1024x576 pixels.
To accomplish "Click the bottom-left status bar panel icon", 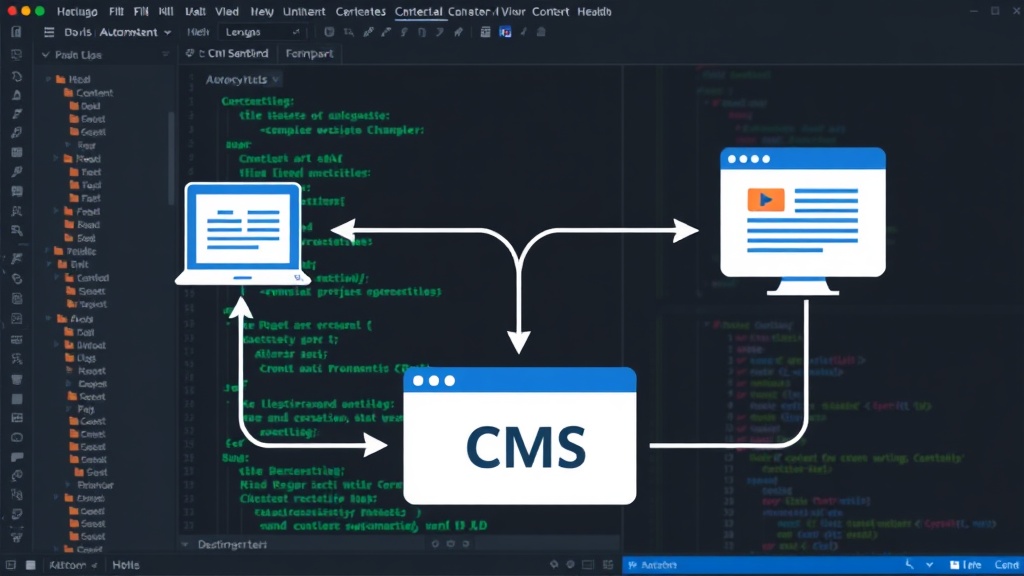I will point(10,565).
